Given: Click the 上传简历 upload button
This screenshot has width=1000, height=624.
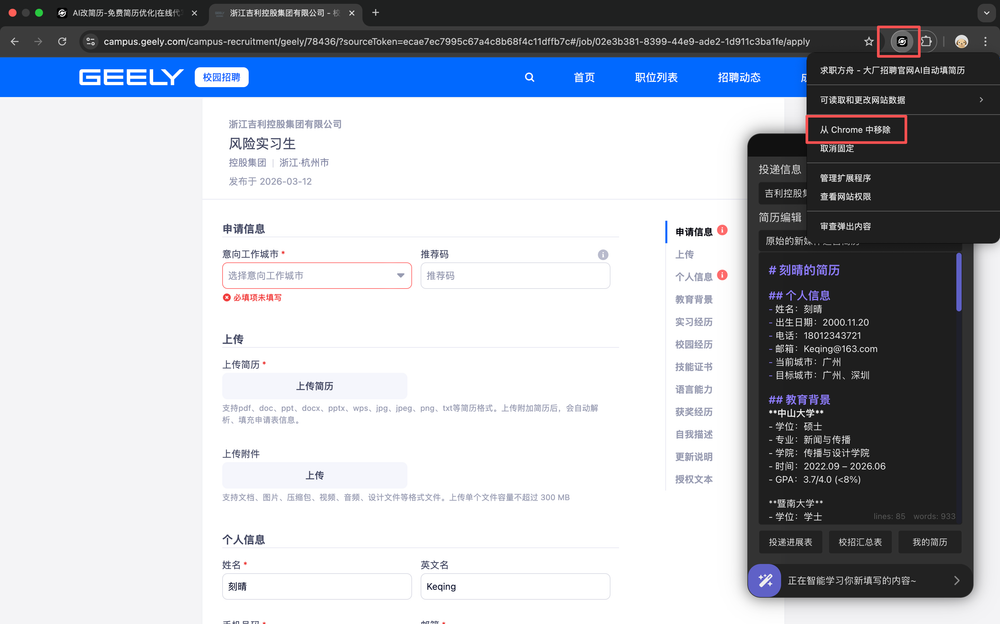Looking at the screenshot, I should [314, 386].
